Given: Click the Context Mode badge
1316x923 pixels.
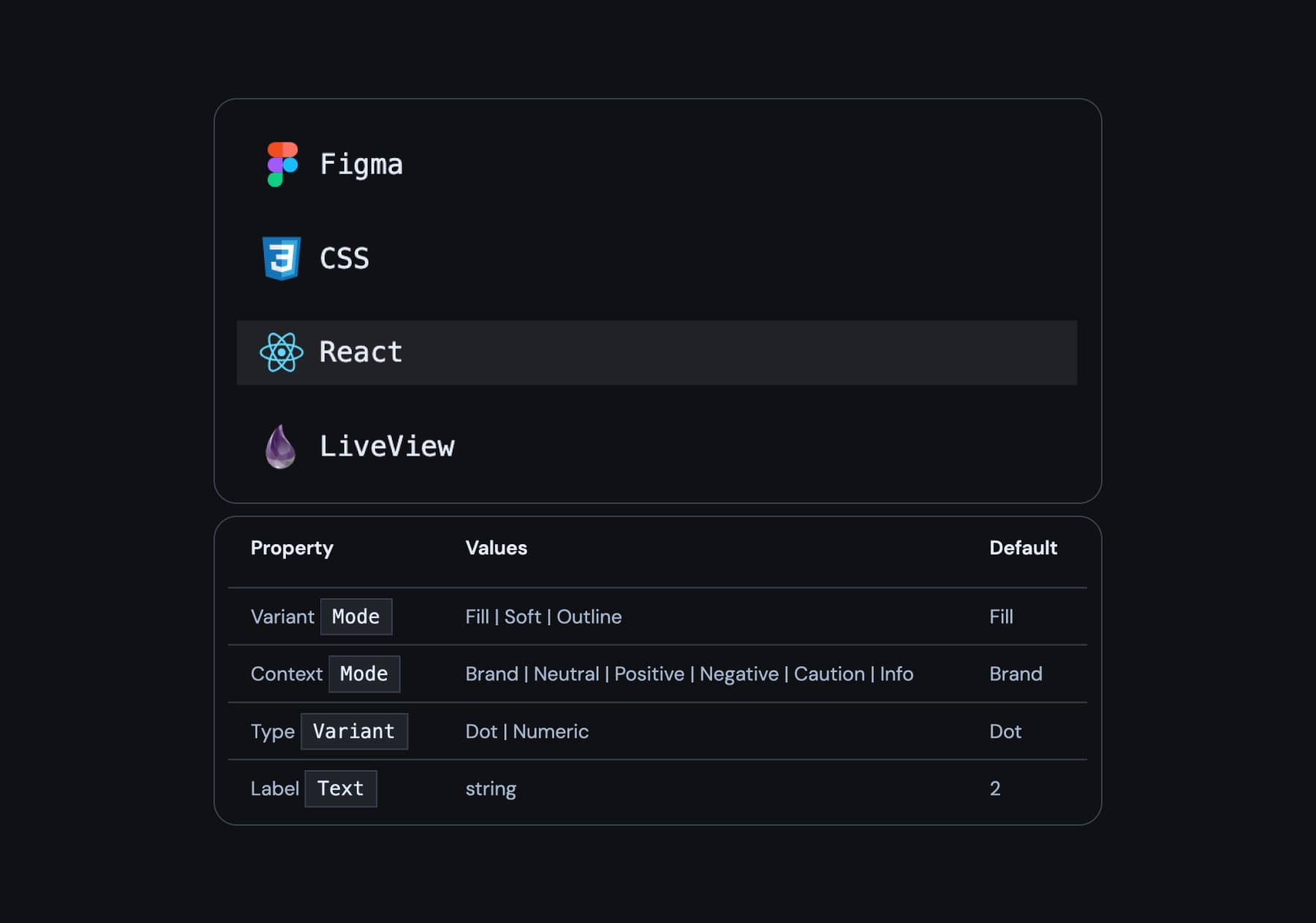Looking at the screenshot, I should point(364,674).
